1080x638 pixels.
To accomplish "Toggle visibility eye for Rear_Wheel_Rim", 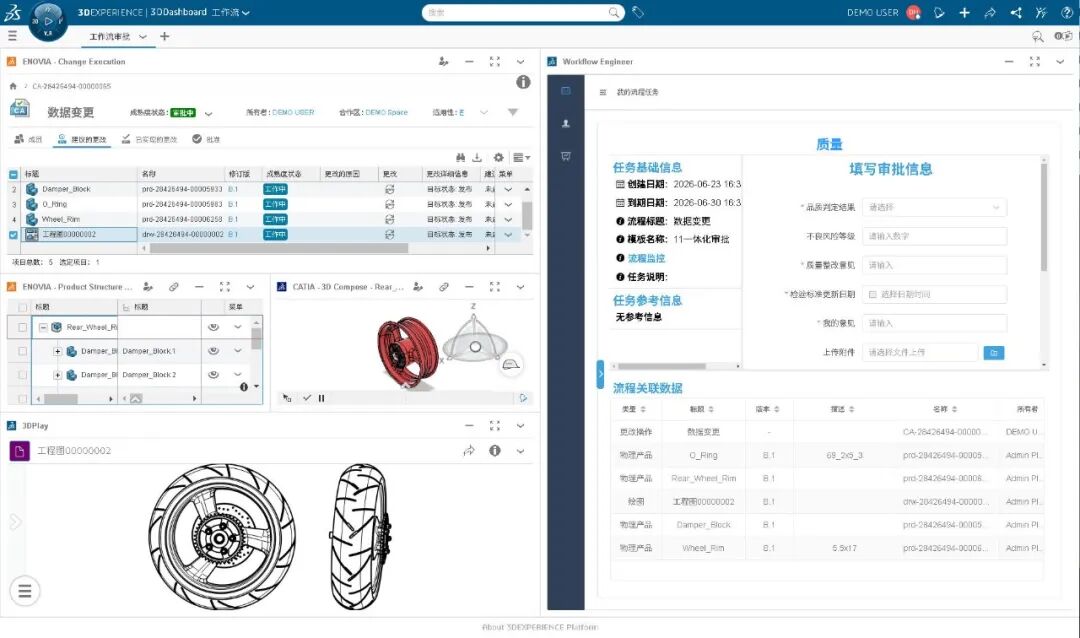I will point(214,327).
